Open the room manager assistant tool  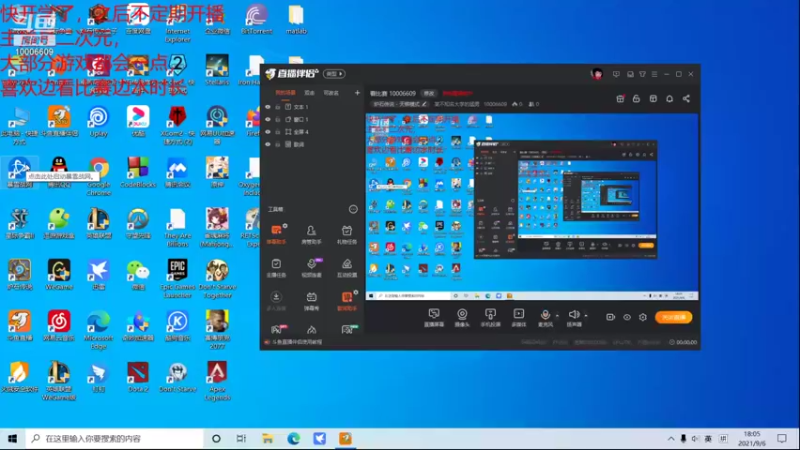(311, 235)
